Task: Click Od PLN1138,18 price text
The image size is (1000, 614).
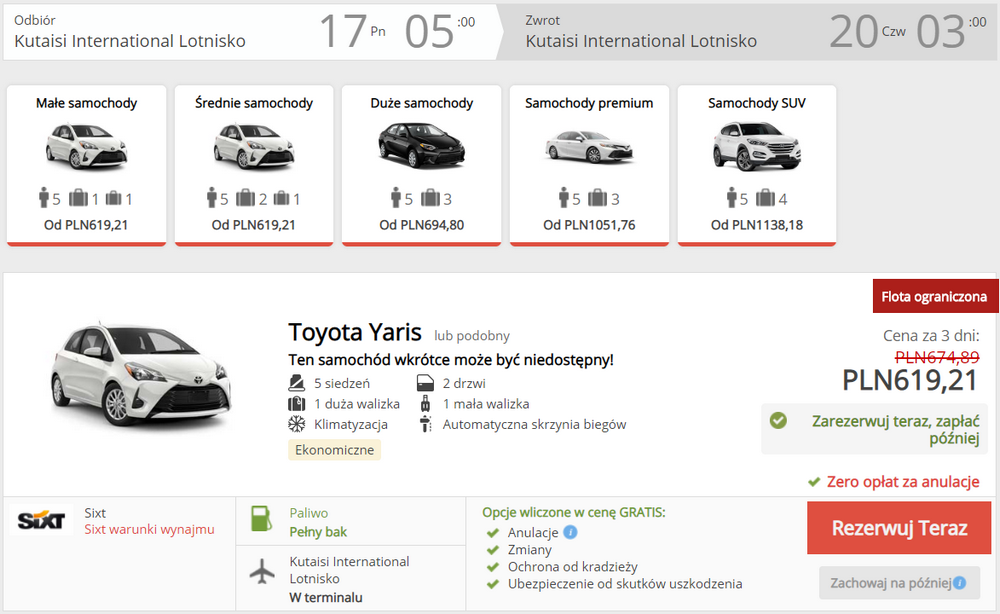Action: pyautogui.click(x=757, y=225)
